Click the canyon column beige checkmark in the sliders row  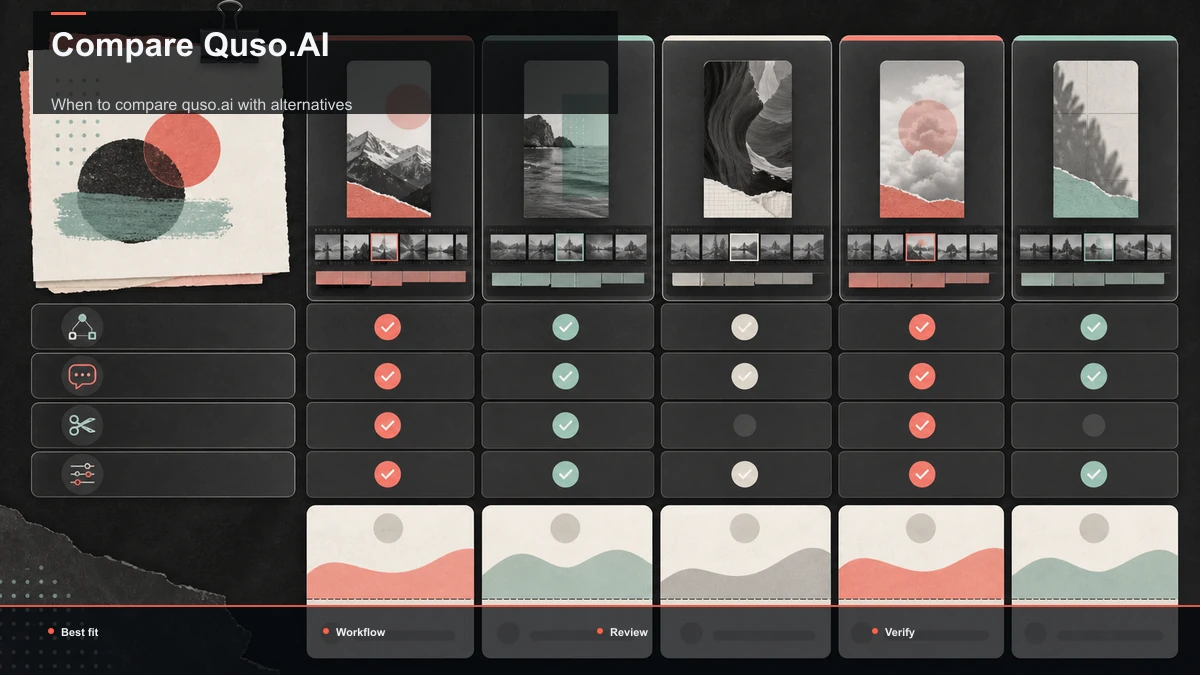pyautogui.click(x=744, y=474)
